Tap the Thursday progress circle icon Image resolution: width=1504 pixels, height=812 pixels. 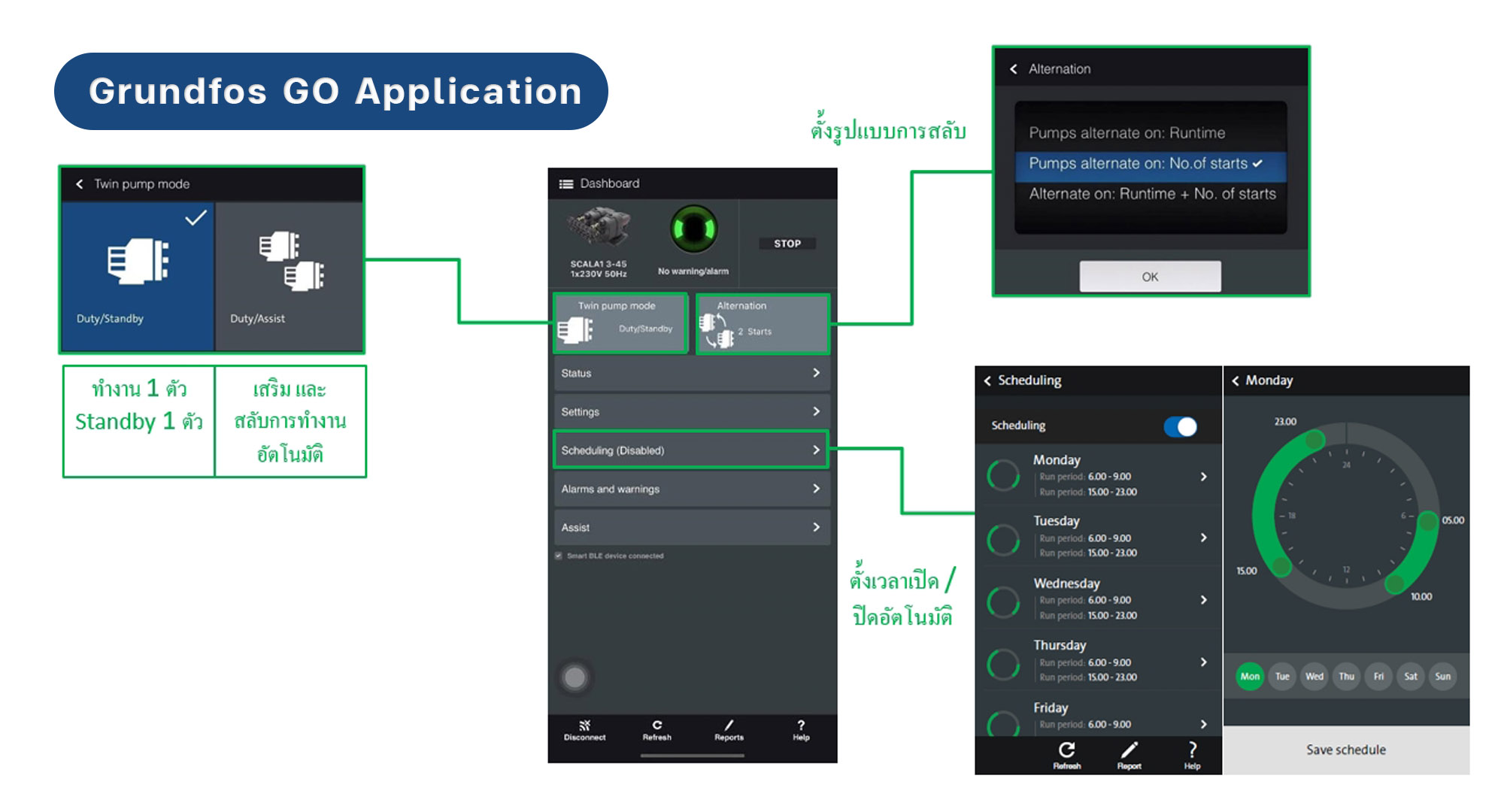click(1003, 663)
